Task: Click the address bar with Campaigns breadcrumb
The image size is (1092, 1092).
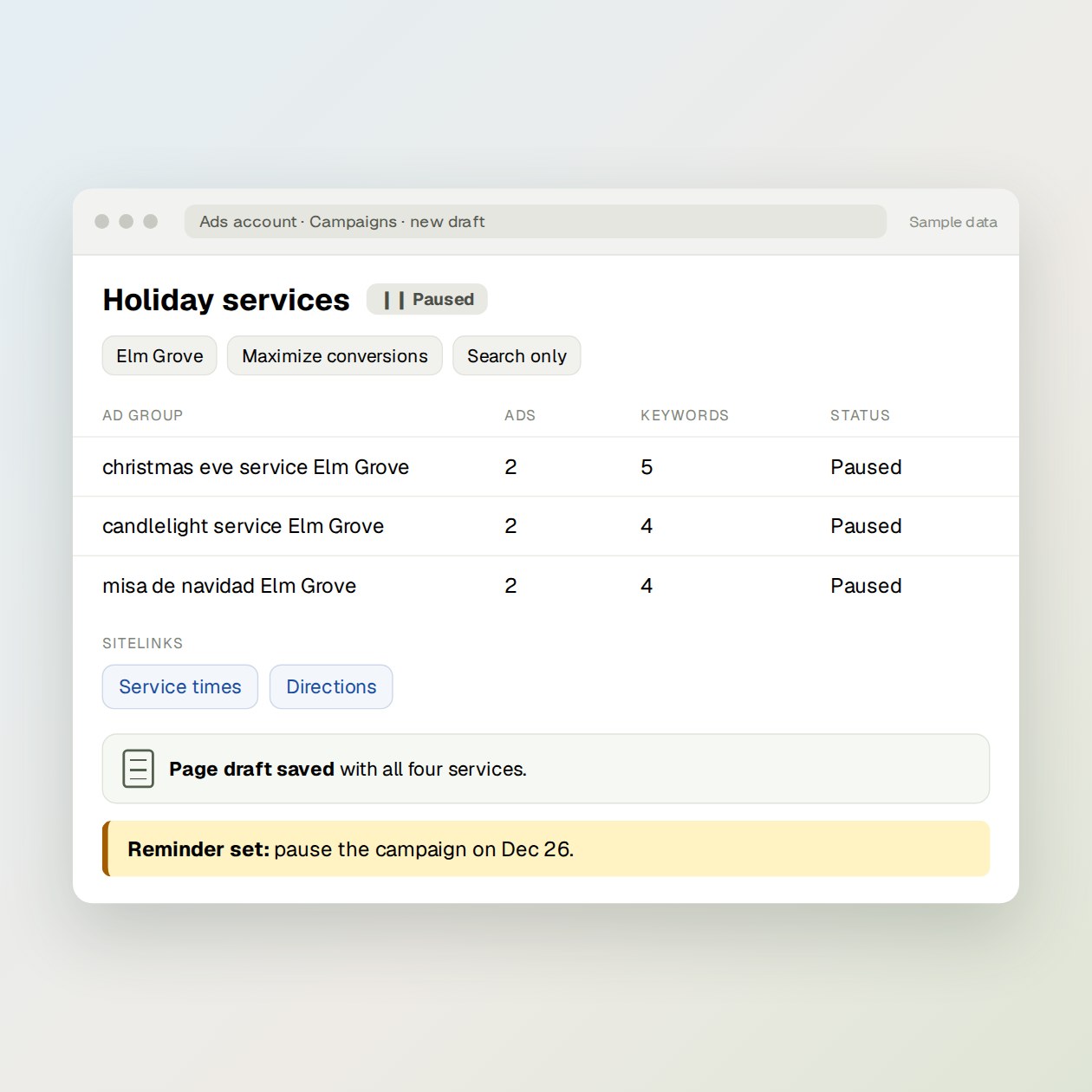Action: [x=536, y=221]
